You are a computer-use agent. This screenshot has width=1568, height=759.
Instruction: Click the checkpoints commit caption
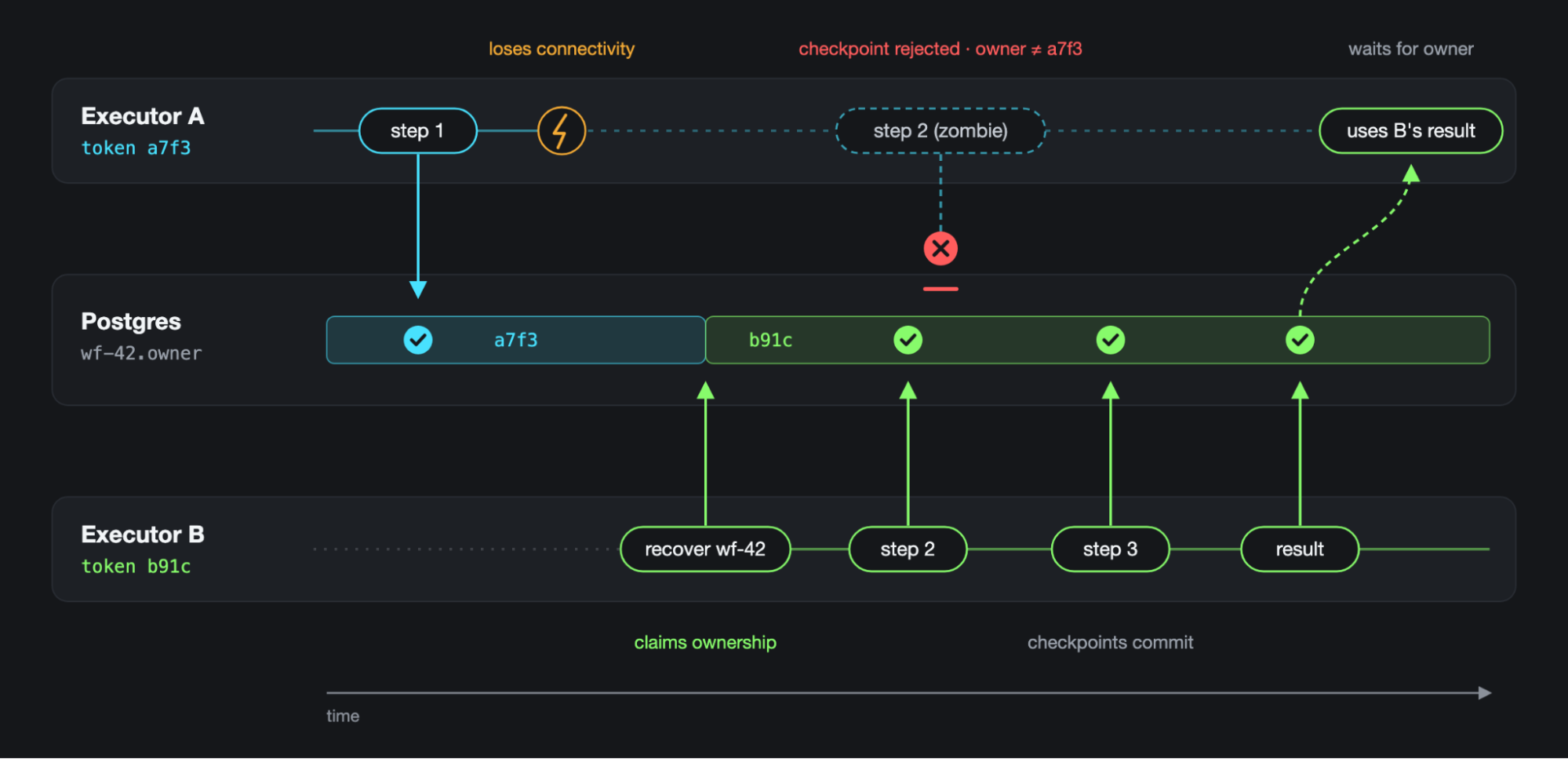(1111, 643)
